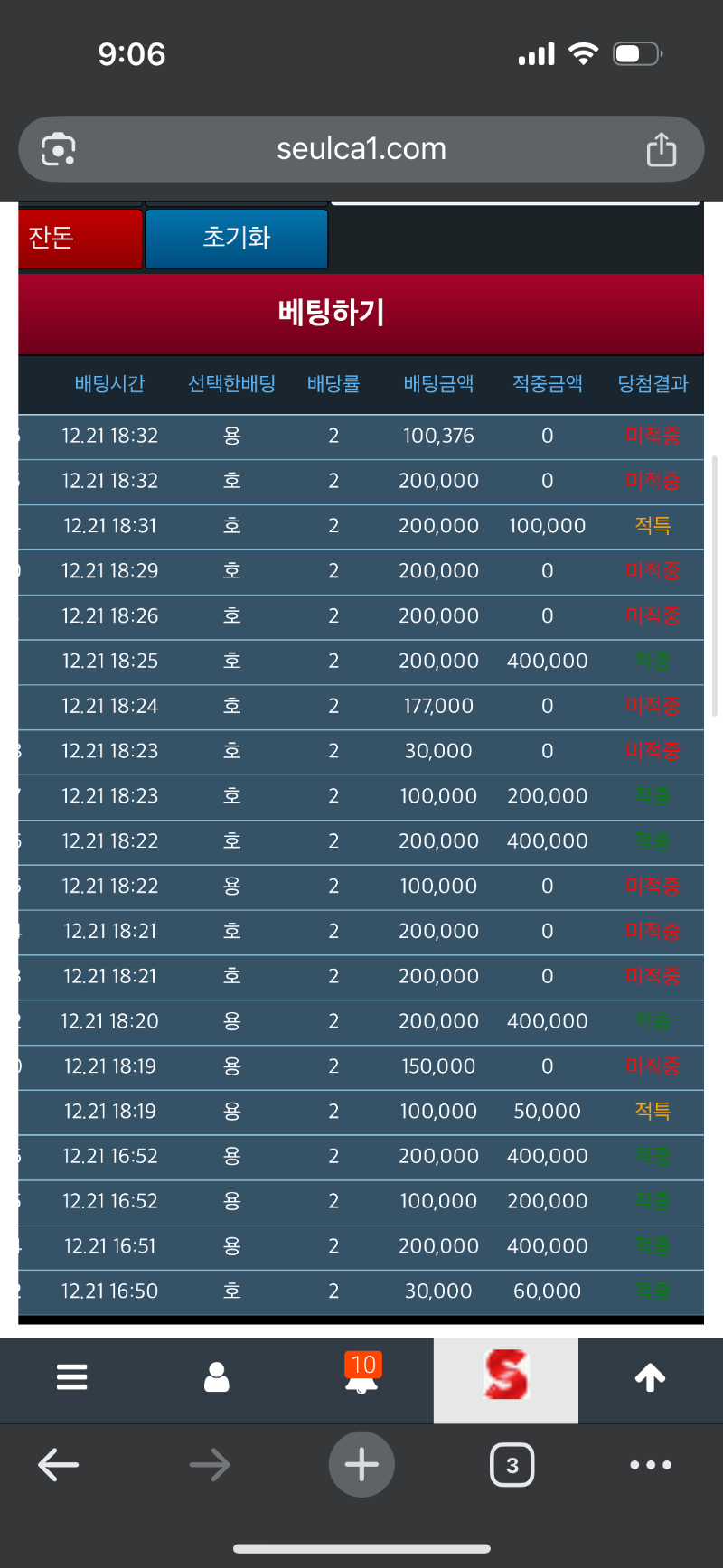723x1568 pixels.
Task: Click the 배팅금액 column header
Action: click(x=438, y=384)
